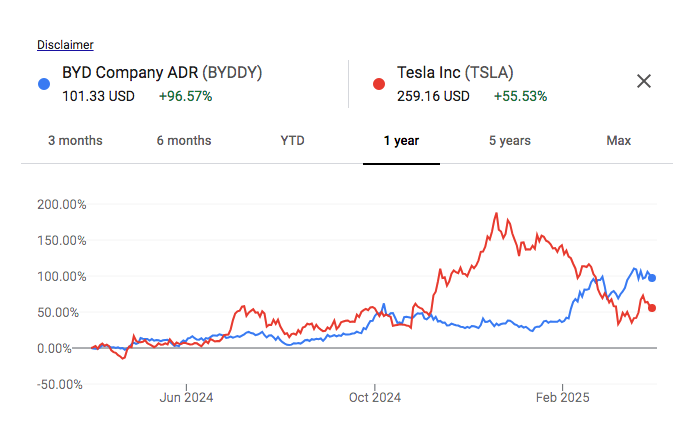Switch to the 6 months range tab
The height and width of the screenshot is (425, 698).
[184, 141]
